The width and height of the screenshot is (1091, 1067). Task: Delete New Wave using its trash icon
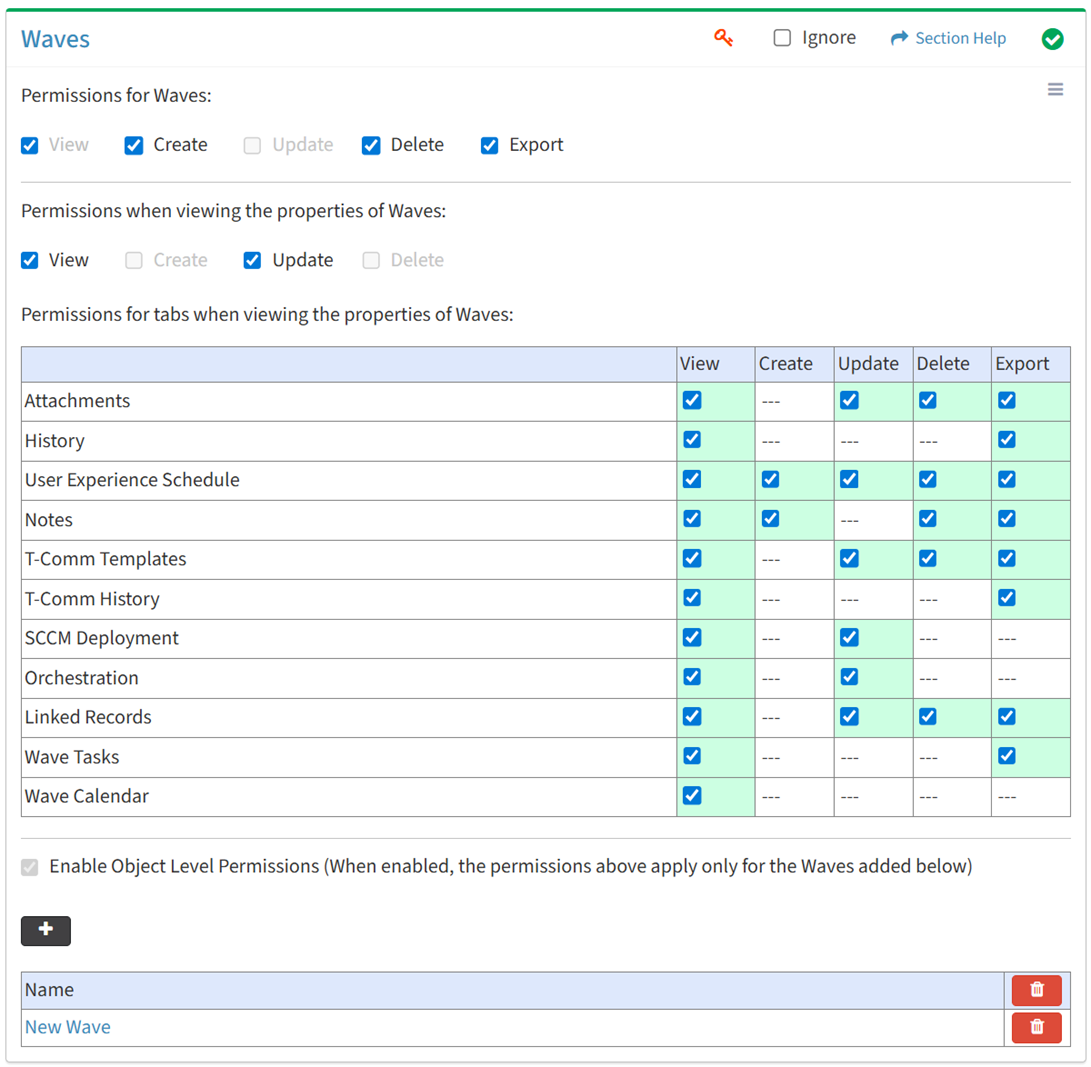[1036, 1027]
